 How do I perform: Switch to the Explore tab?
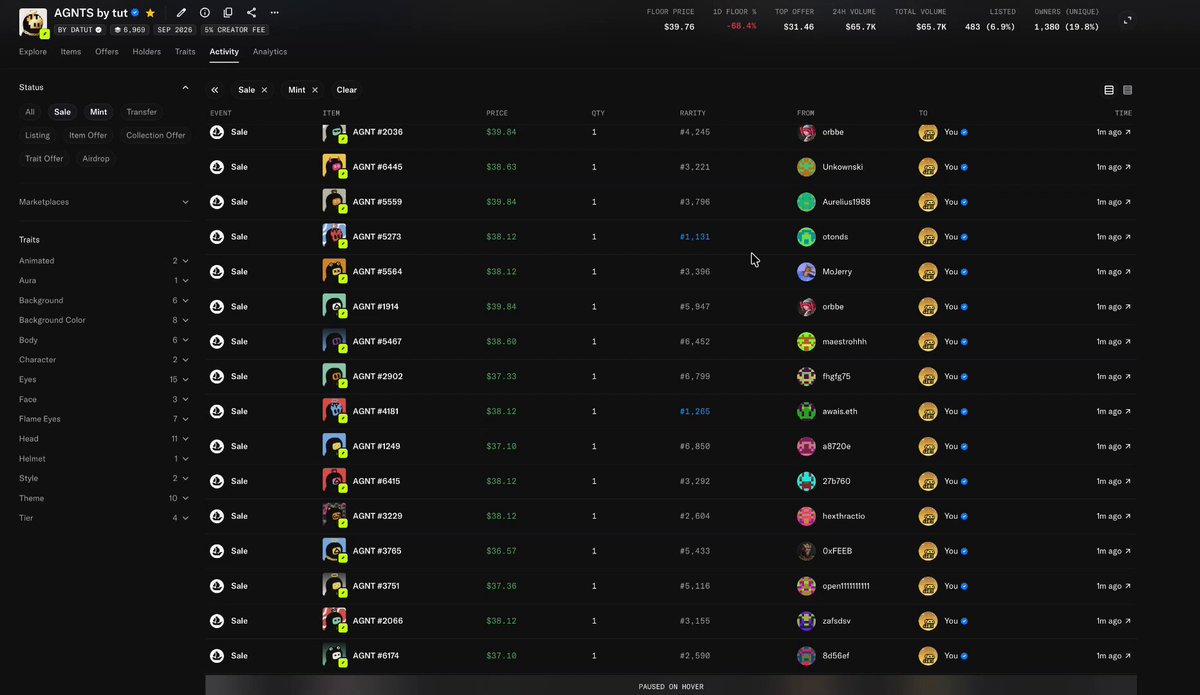click(x=33, y=52)
